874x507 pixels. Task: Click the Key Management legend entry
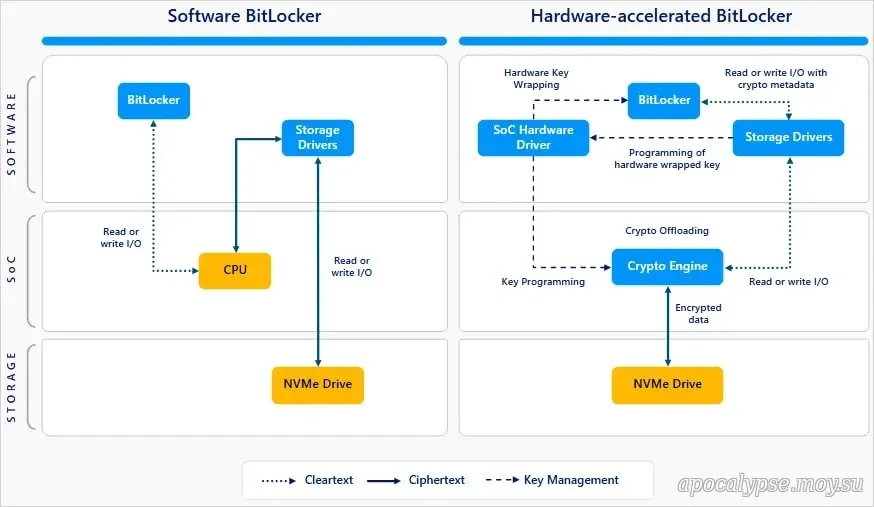coord(571,480)
